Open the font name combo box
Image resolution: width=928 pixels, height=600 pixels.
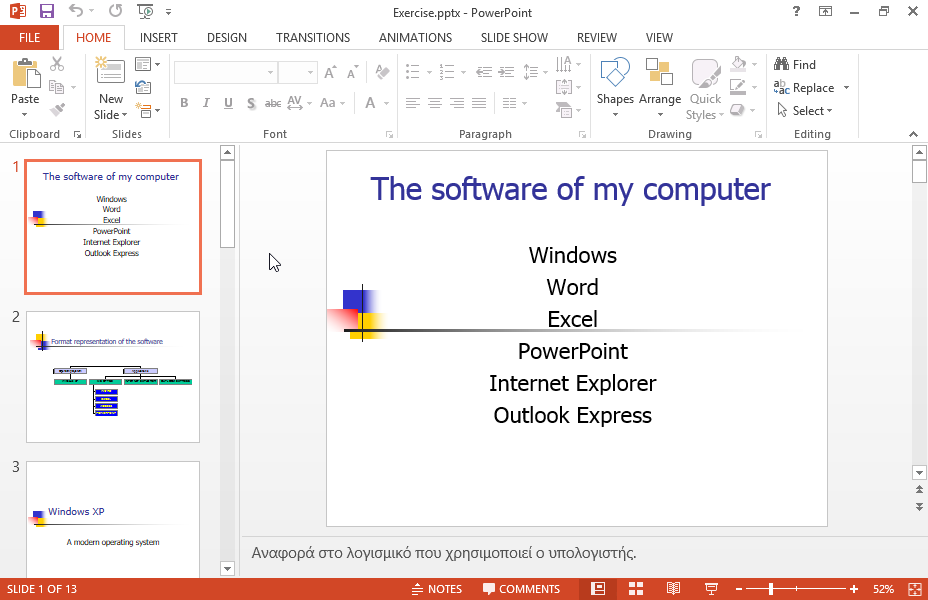[226, 72]
